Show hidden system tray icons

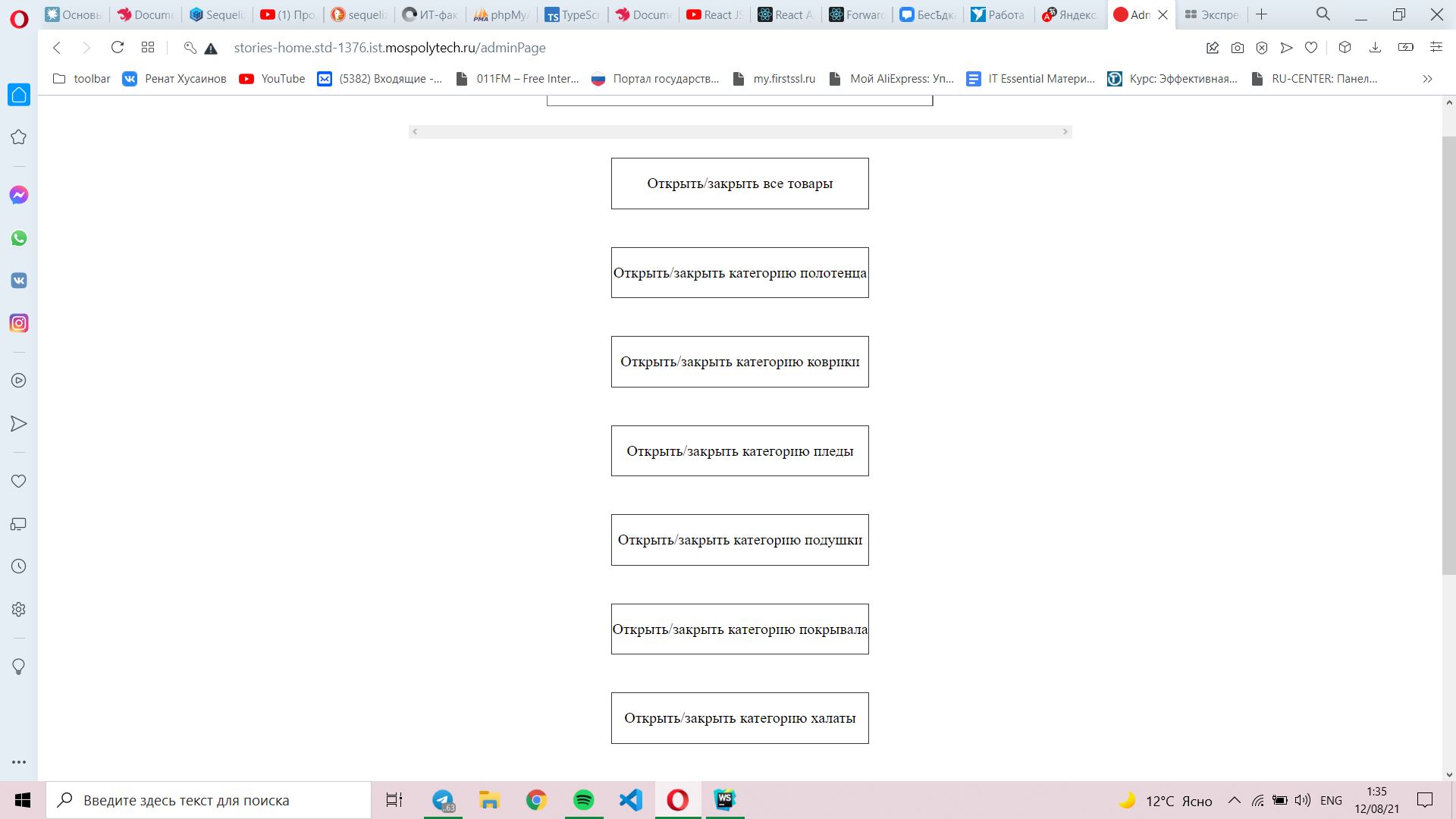[x=1235, y=800]
